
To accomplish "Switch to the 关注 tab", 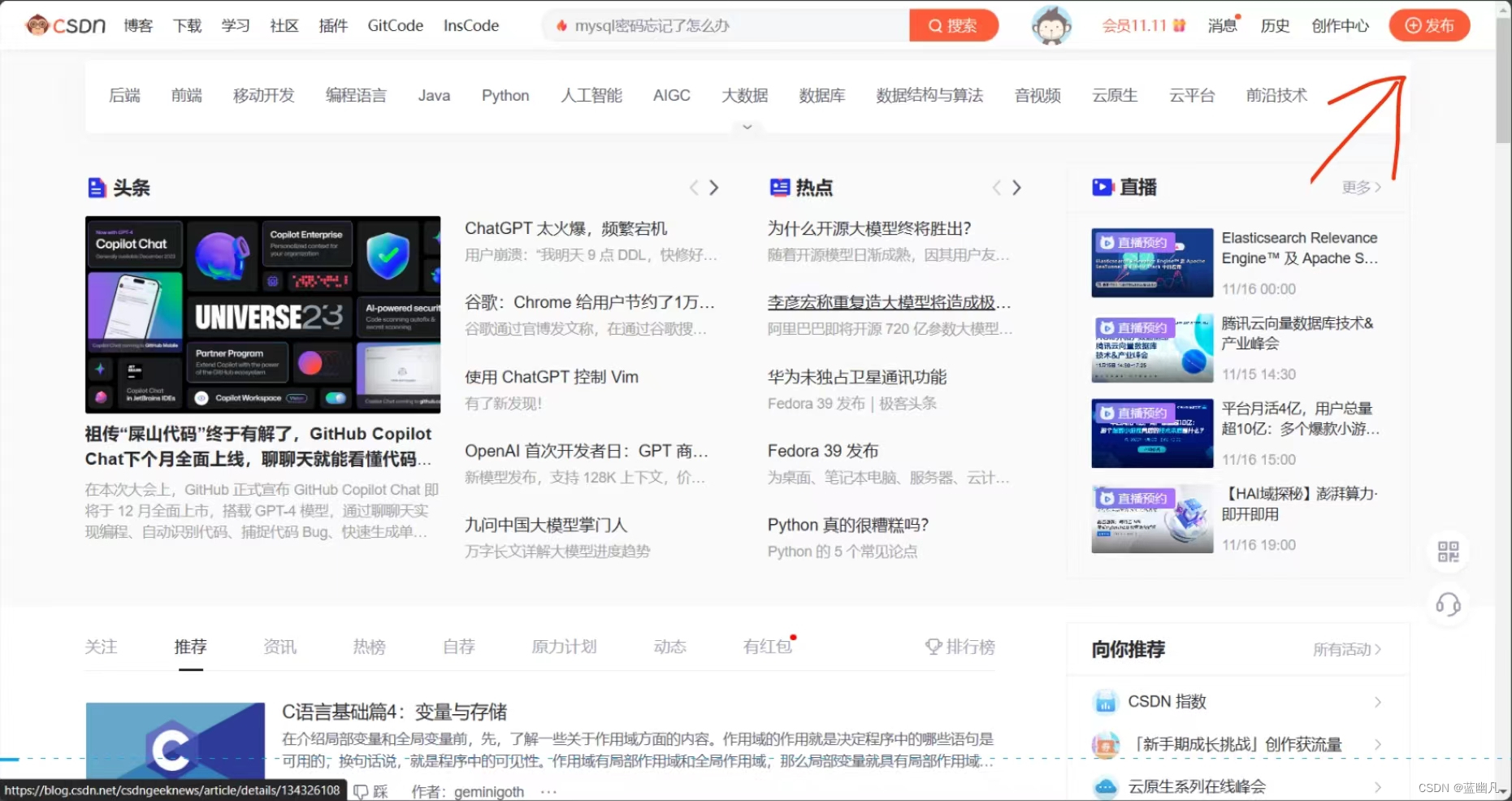I will pyautogui.click(x=101, y=647).
